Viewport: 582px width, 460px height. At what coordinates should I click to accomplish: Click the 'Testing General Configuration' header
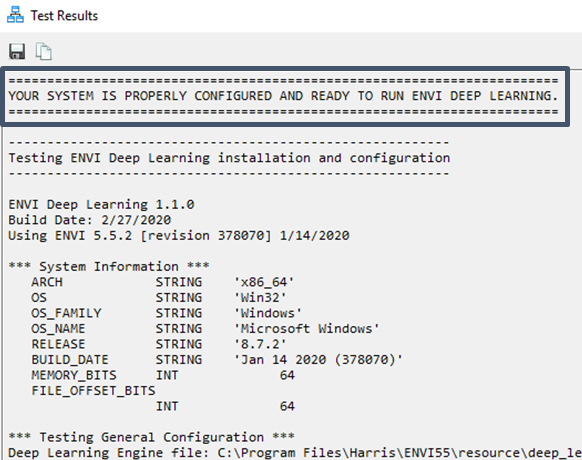point(151,437)
